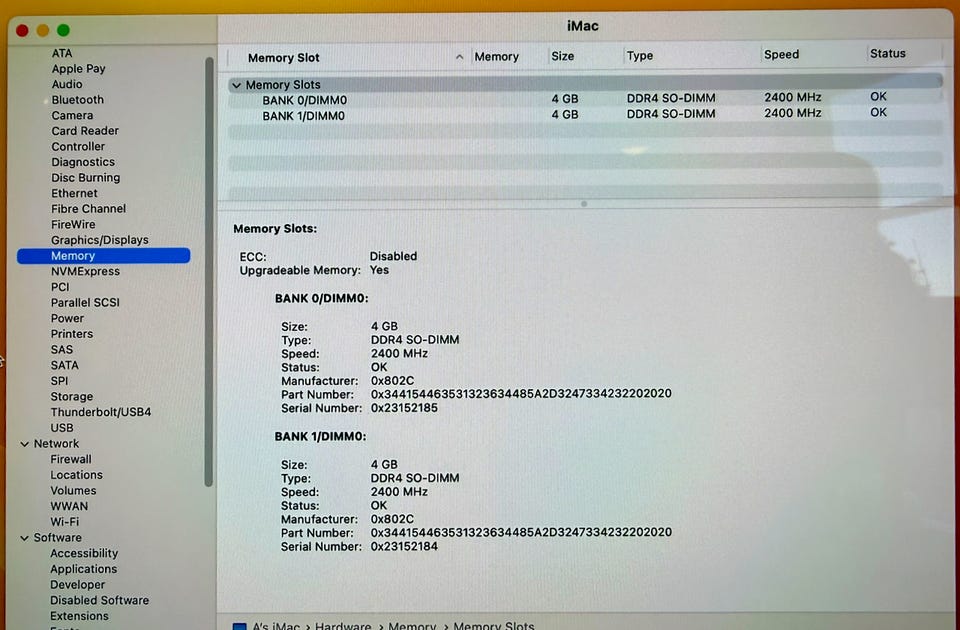This screenshot has height=630, width=960.
Task: Select Printers in the sidebar
Action: [x=72, y=334]
